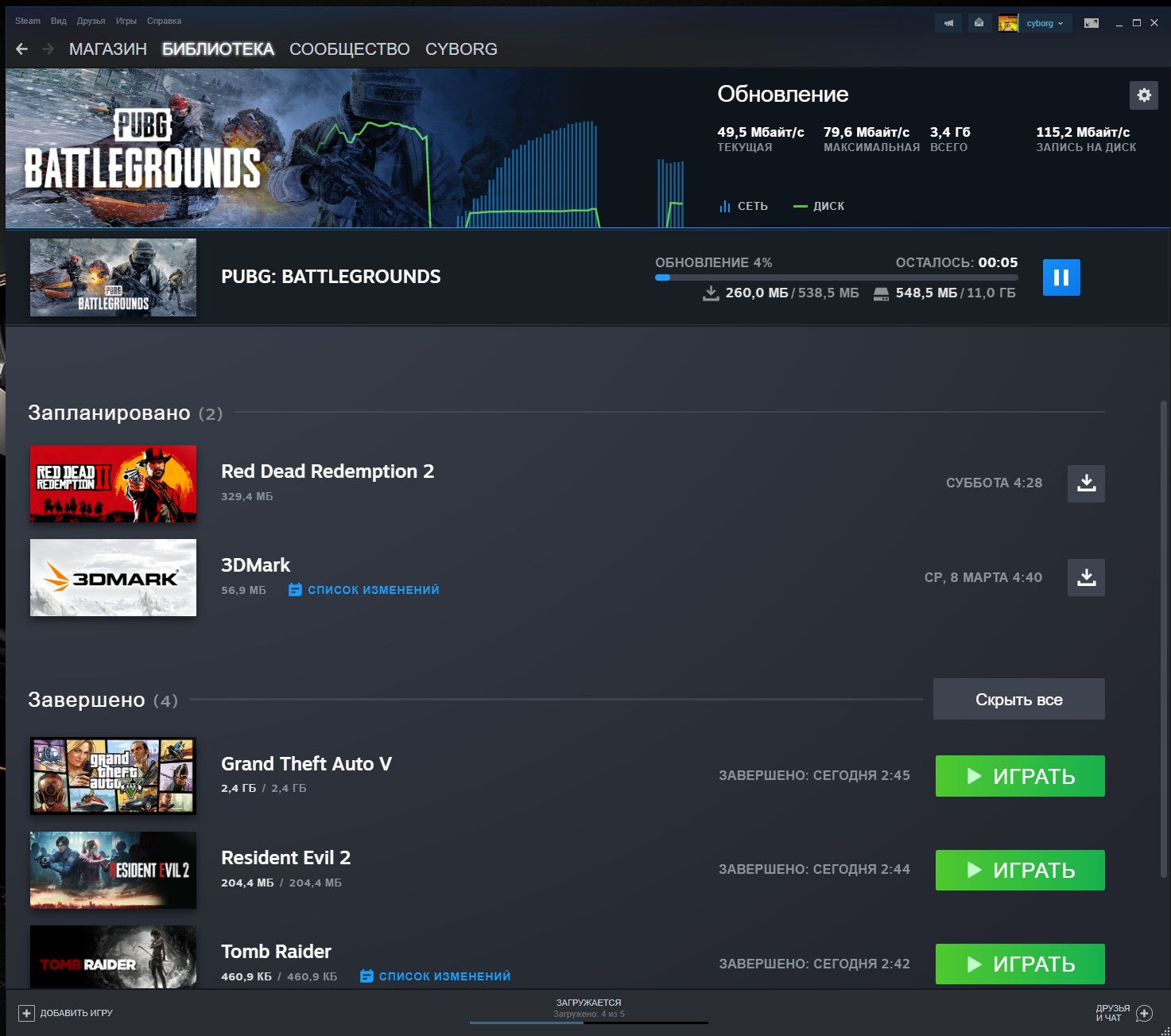Click the Red Dead Redemption 2 title
The height and width of the screenshot is (1036, 1171).
pyautogui.click(x=328, y=471)
